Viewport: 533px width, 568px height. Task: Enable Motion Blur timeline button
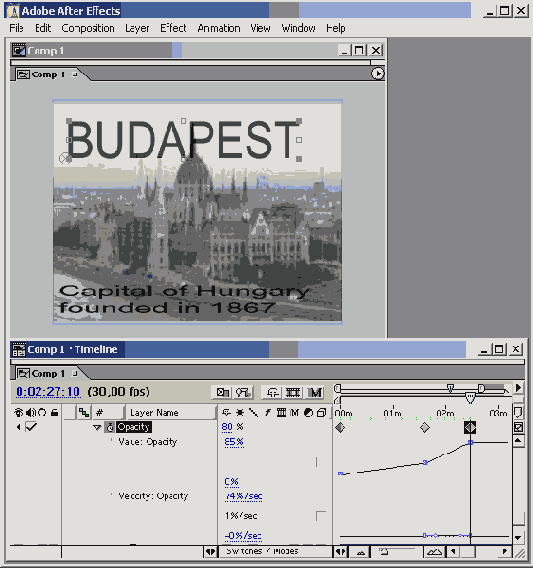pos(314,392)
